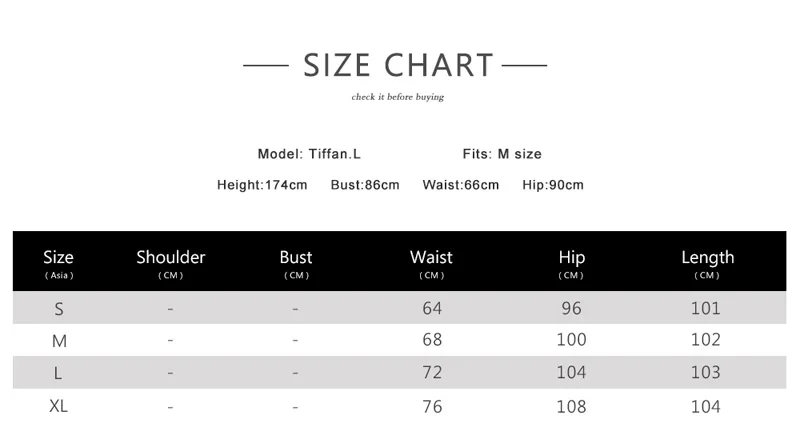Click waist value 68 for size M
Screen dimensions: 800x423
432,340
